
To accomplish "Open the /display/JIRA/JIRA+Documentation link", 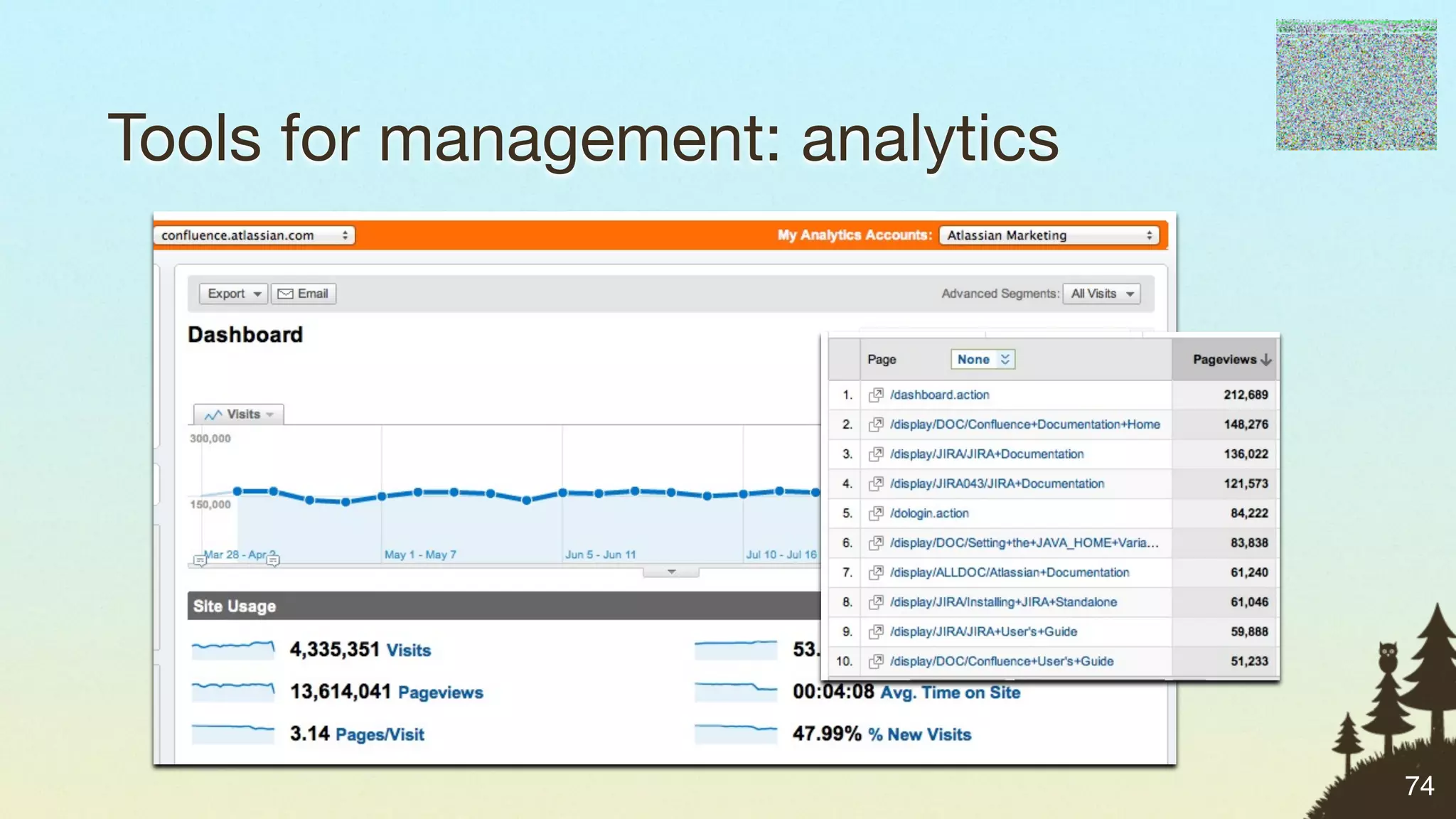I will pos(987,454).
